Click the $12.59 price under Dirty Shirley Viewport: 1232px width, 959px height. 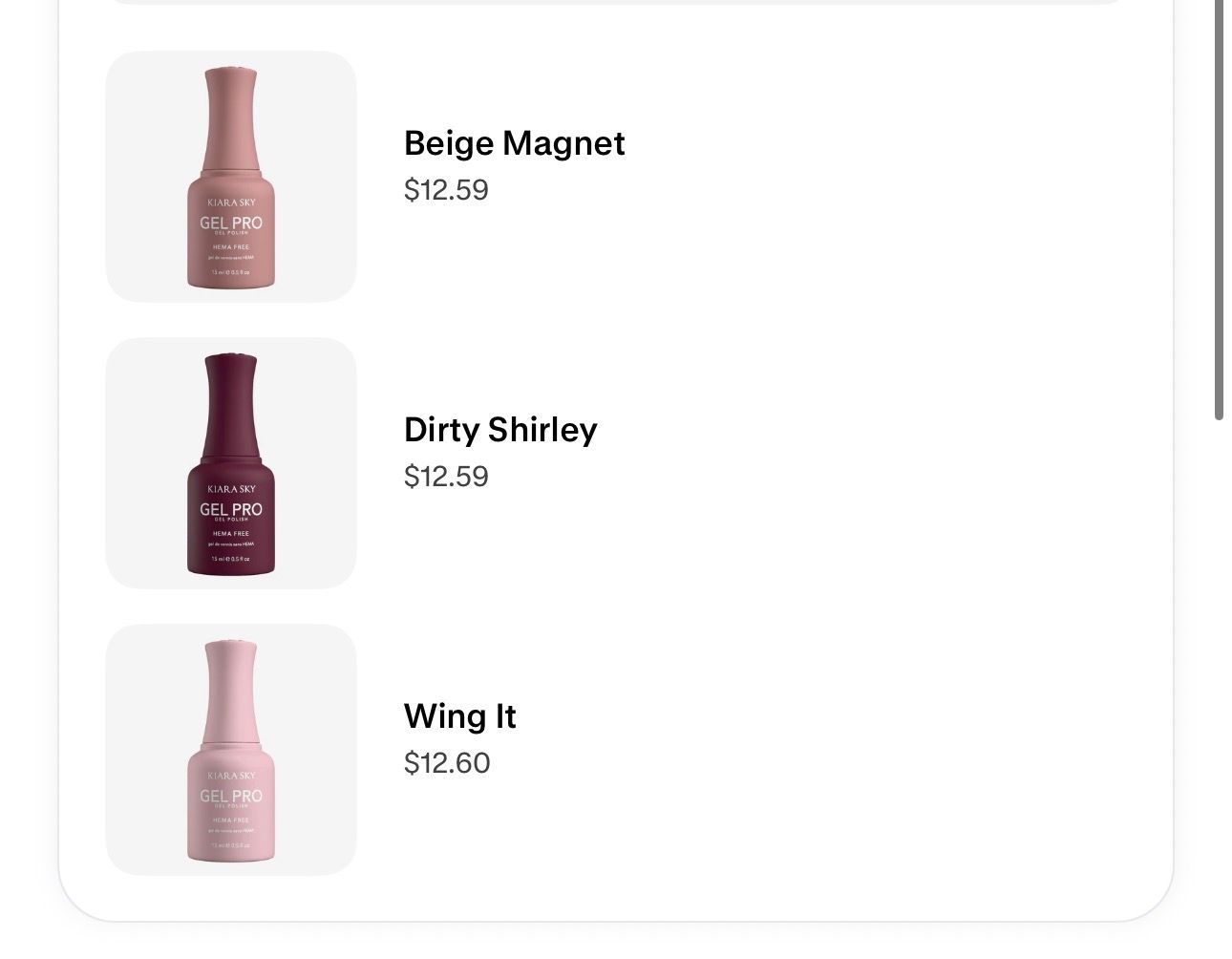point(446,477)
